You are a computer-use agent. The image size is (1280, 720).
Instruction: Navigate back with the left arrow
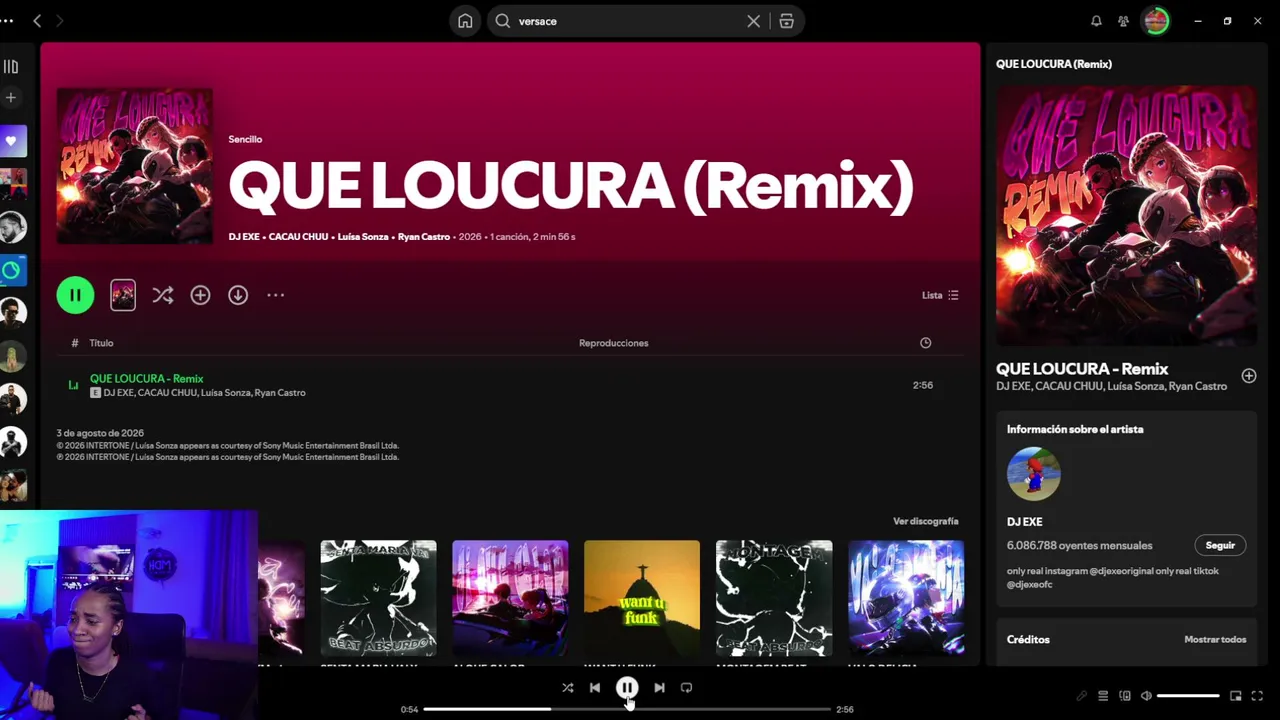click(37, 21)
